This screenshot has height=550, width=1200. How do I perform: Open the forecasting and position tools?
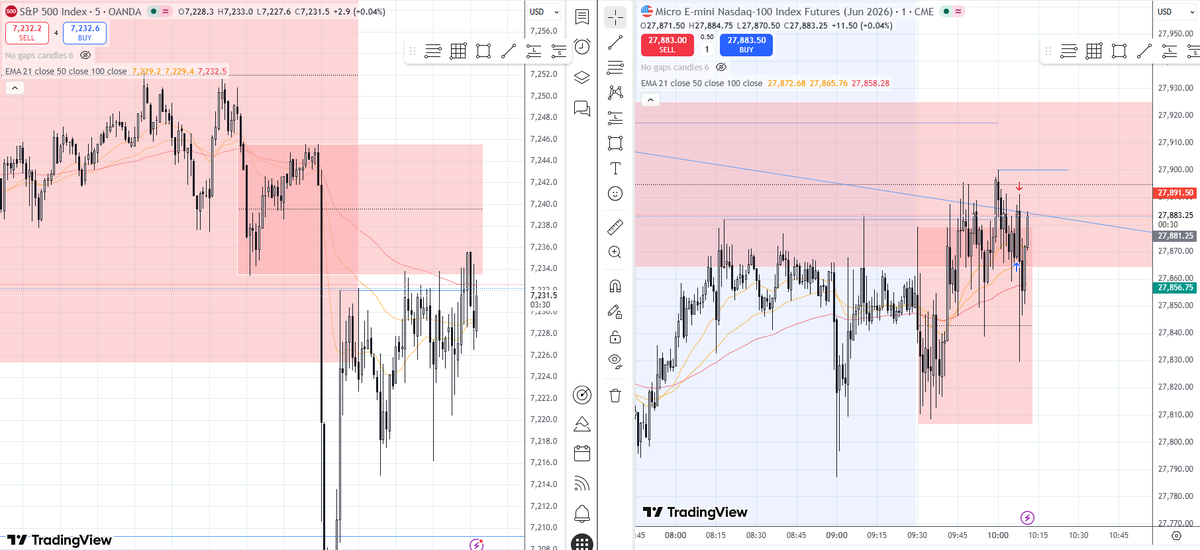[615, 117]
